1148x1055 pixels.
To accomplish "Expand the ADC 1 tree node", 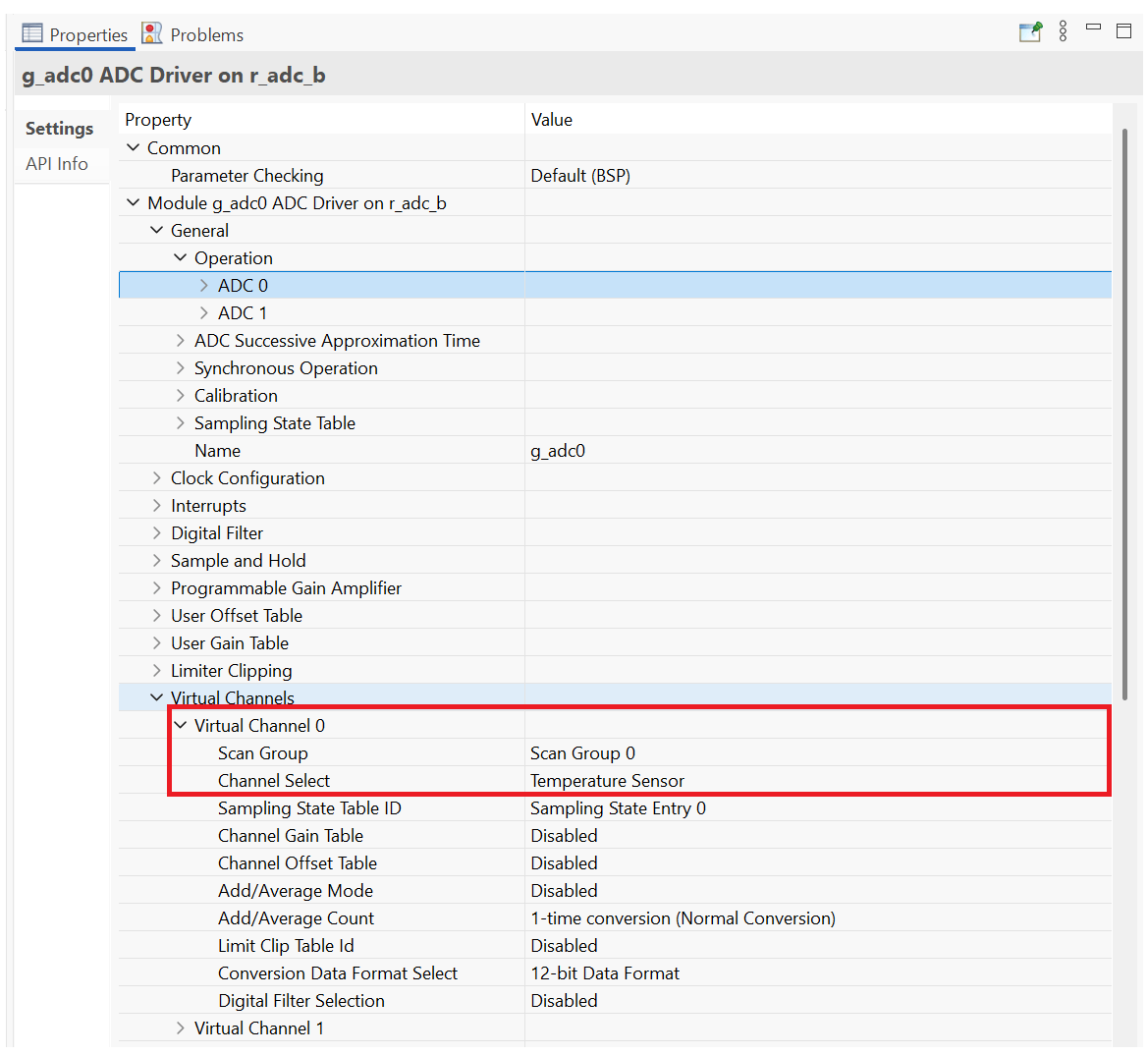I will click(x=204, y=313).
